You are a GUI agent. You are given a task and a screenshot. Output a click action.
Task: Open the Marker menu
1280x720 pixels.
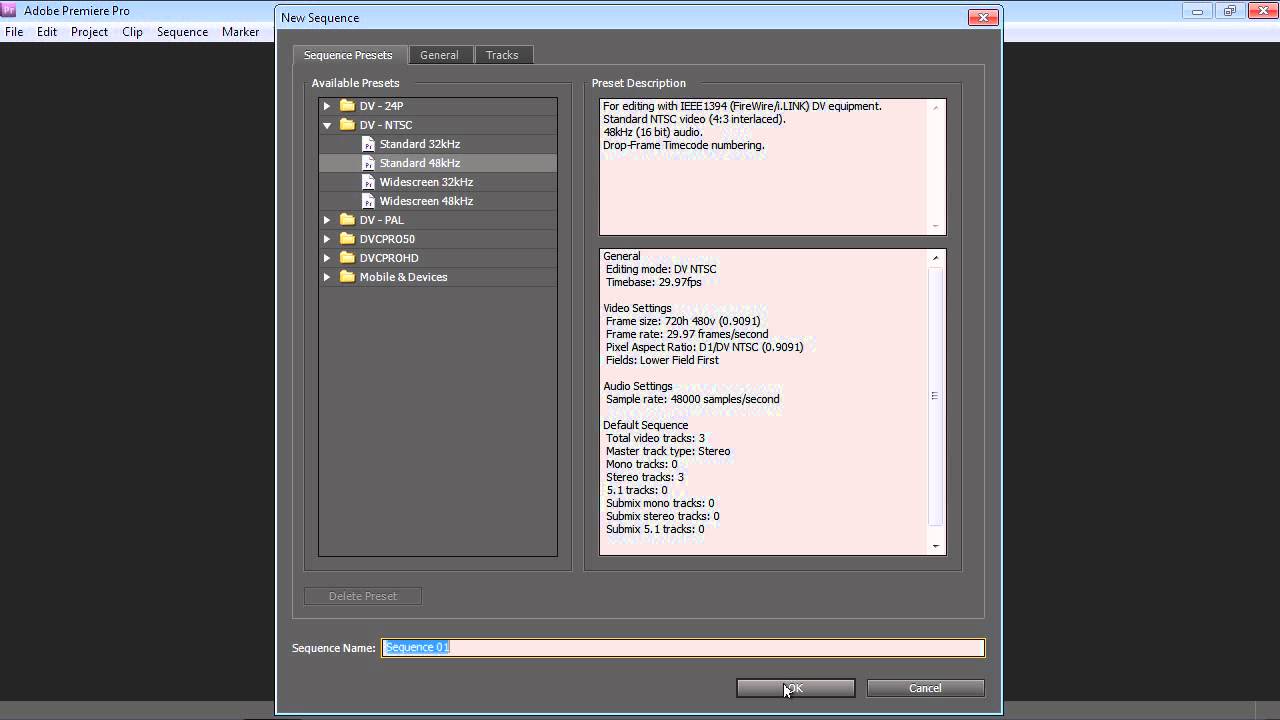(x=240, y=32)
